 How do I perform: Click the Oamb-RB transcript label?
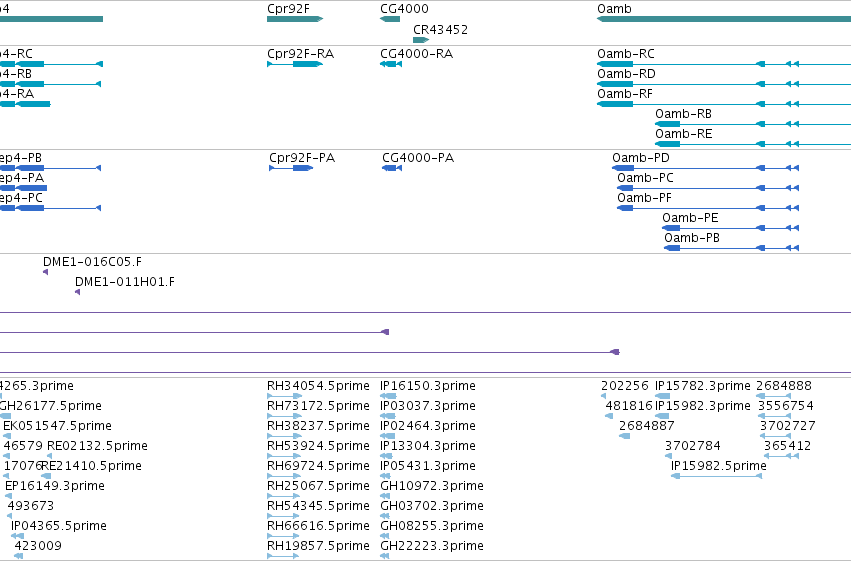(x=683, y=114)
